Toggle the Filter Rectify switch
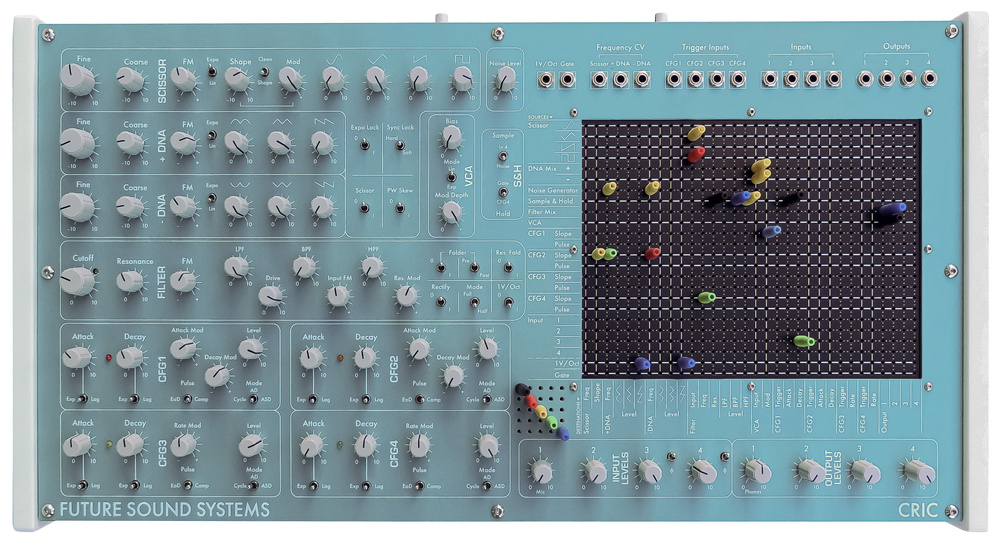The height and width of the screenshot is (542, 1000). click(441, 302)
